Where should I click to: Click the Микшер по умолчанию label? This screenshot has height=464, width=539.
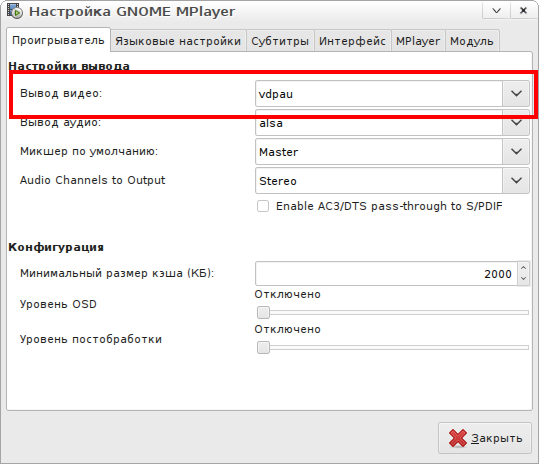(89, 151)
